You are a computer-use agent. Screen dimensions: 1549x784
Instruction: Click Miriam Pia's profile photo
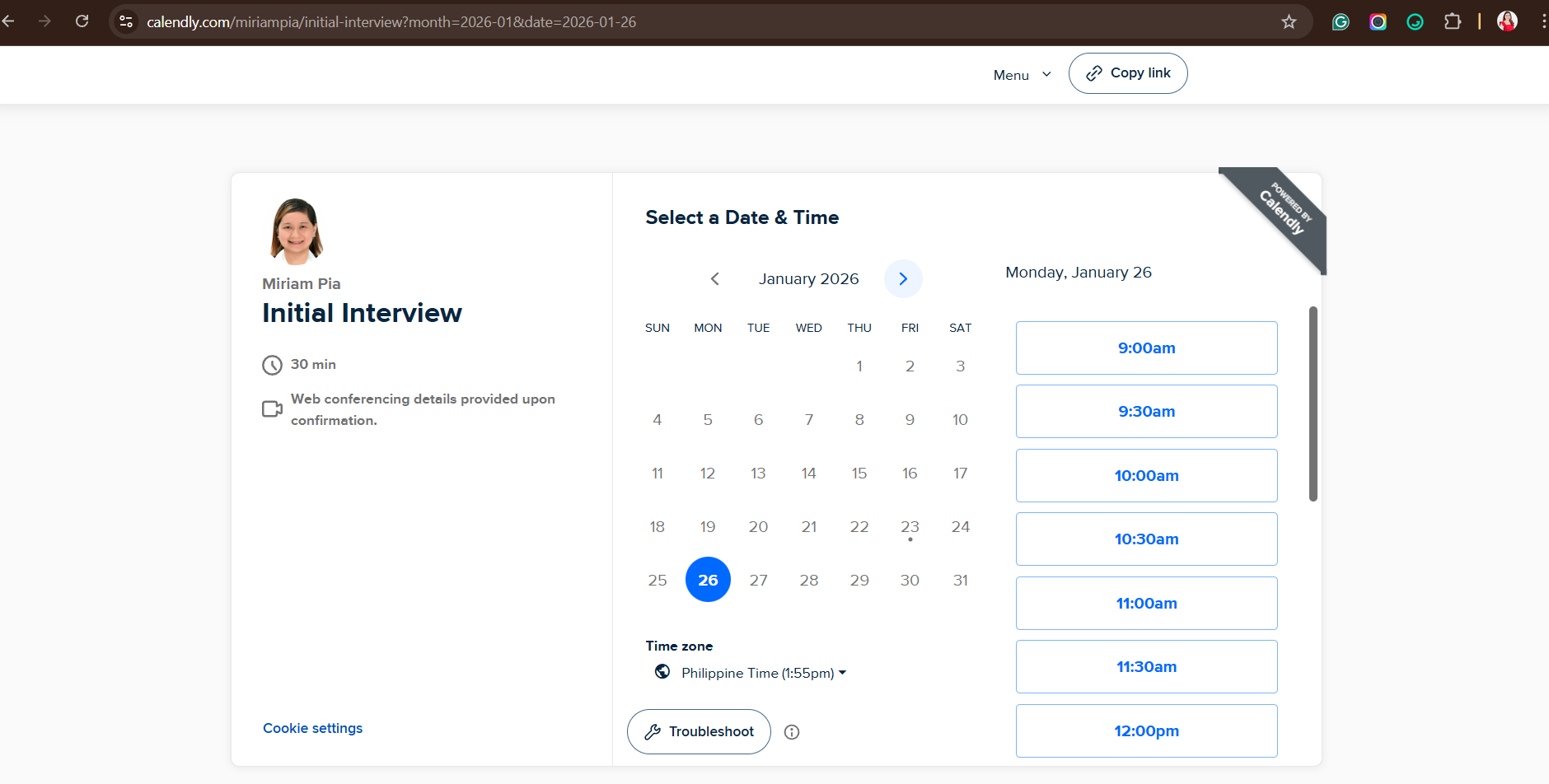coord(297,231)
